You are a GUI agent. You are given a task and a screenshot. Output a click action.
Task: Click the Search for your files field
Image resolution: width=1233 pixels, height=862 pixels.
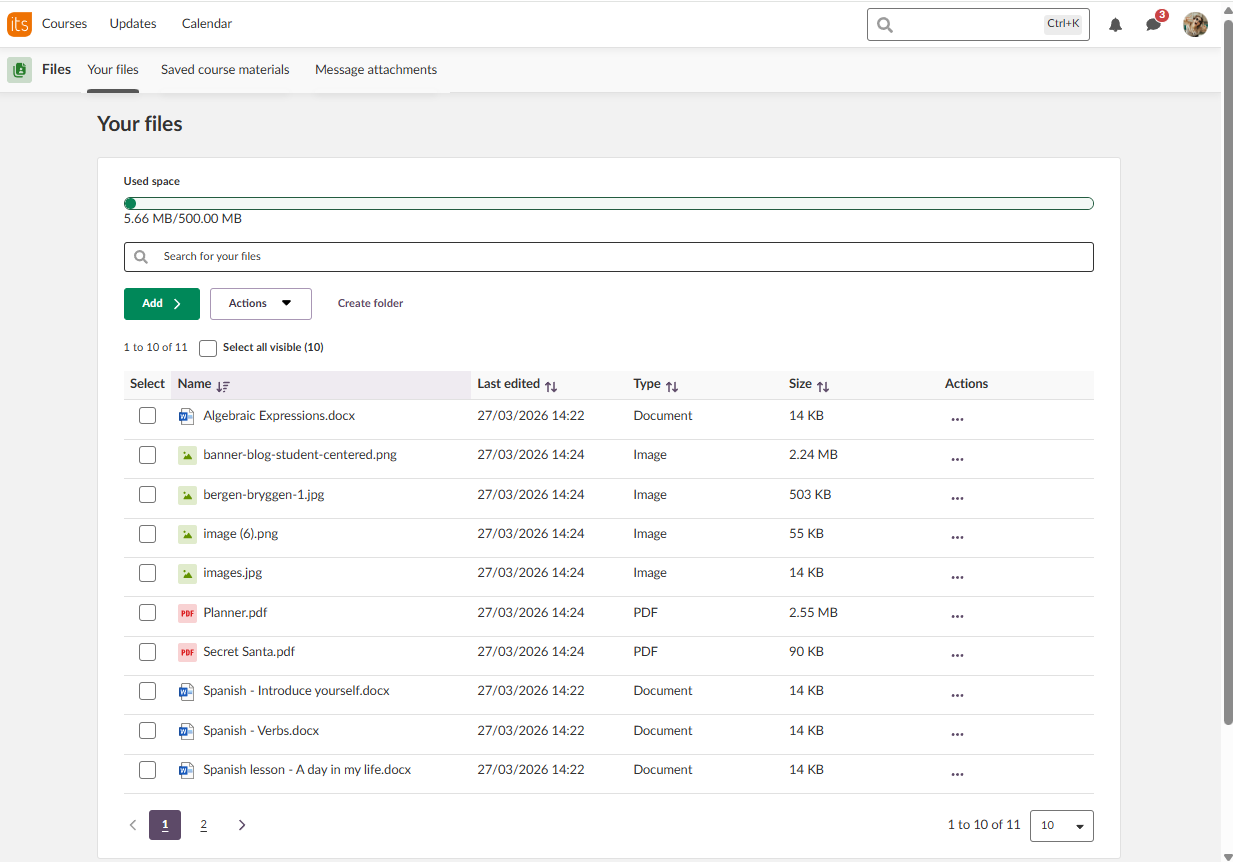point(608,257)
